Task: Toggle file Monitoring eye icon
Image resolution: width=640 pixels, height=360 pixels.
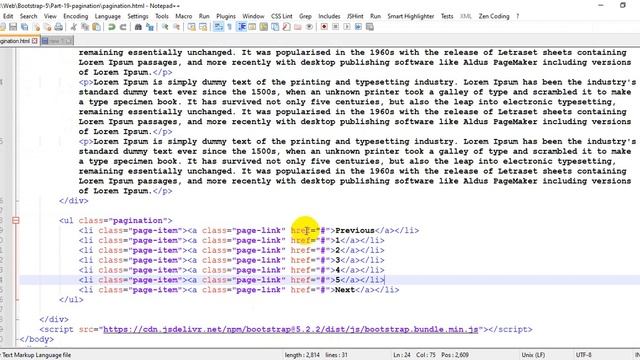Action: 309,27
